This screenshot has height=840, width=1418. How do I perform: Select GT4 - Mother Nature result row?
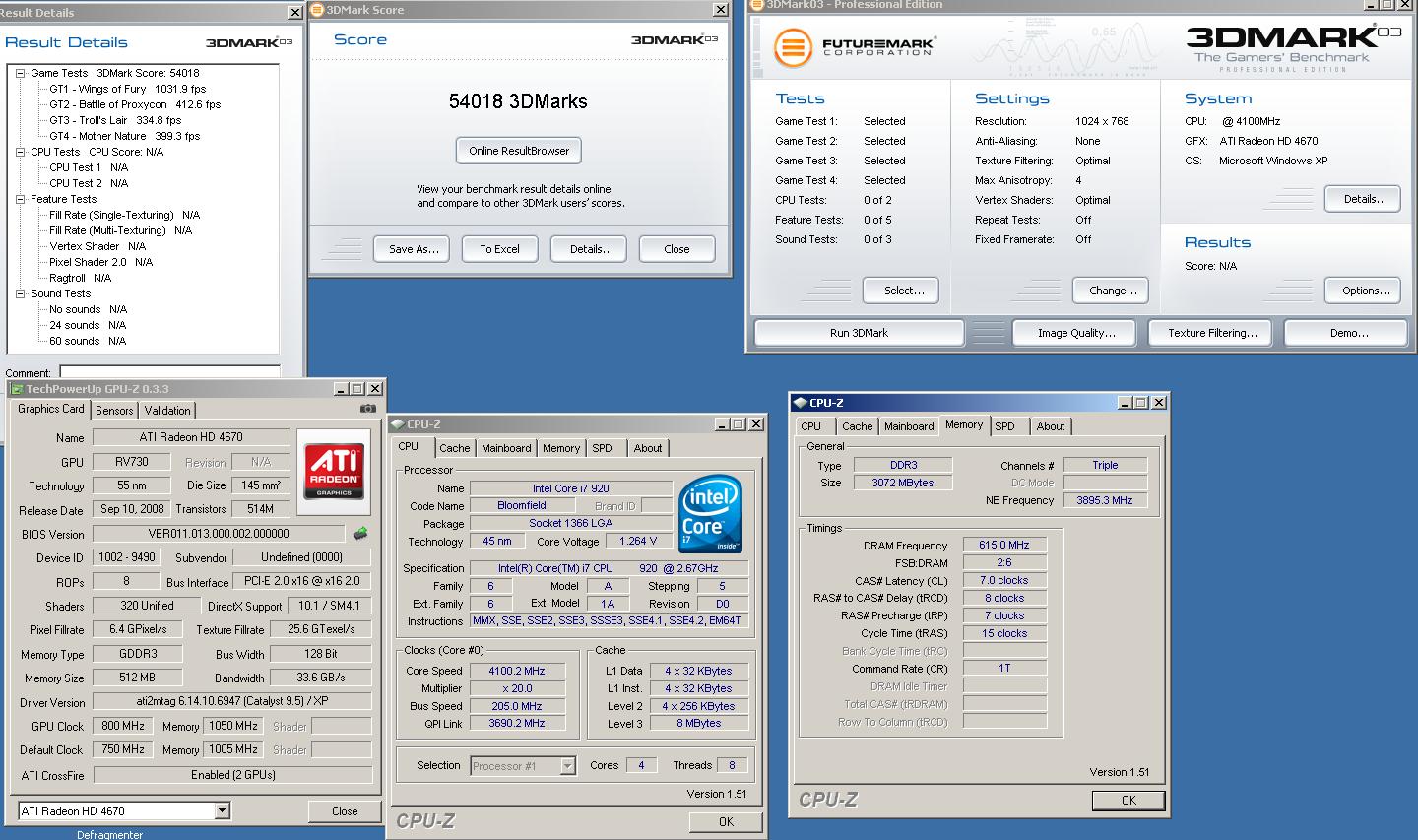(125, 136)
